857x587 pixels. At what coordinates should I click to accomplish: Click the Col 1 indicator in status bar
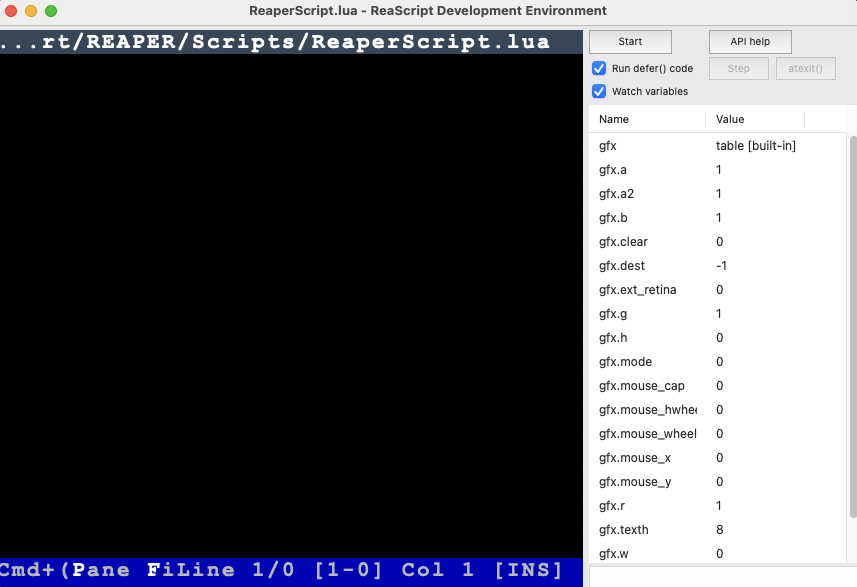pyautogui.click(x=430, y=569)
